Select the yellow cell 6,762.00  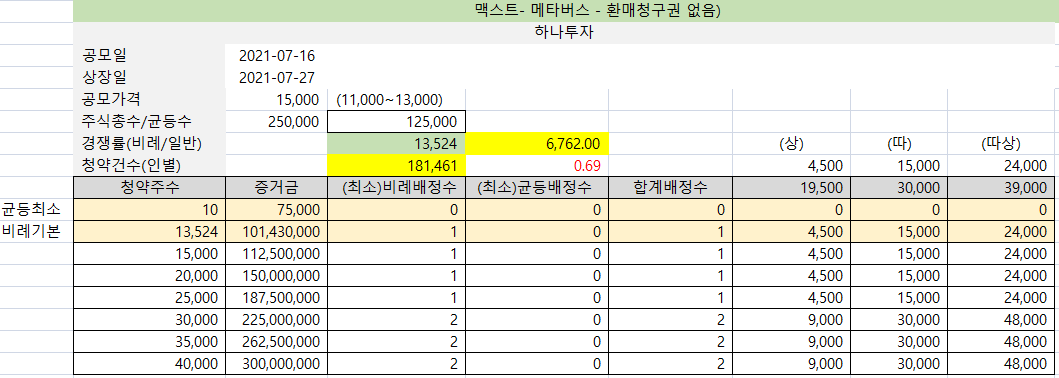[538, 144]
